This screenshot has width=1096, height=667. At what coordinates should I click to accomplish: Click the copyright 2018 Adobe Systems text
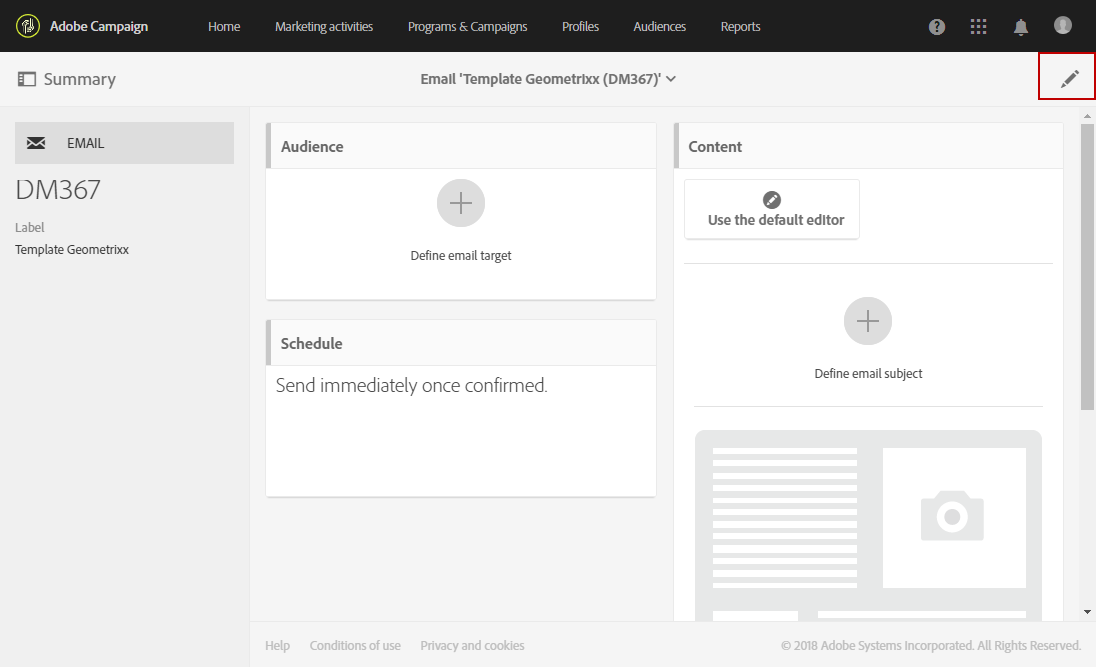tap(931, 645)
